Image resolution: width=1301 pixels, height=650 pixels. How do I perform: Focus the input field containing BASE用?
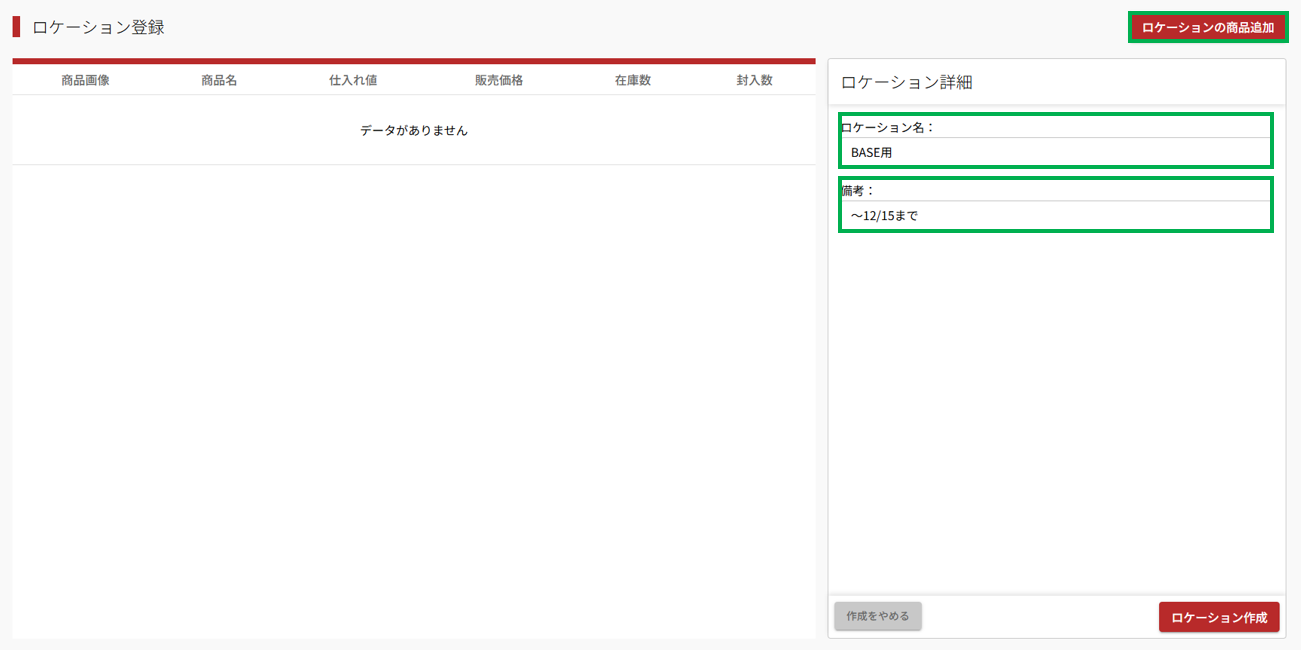(x=1055, y=153)
